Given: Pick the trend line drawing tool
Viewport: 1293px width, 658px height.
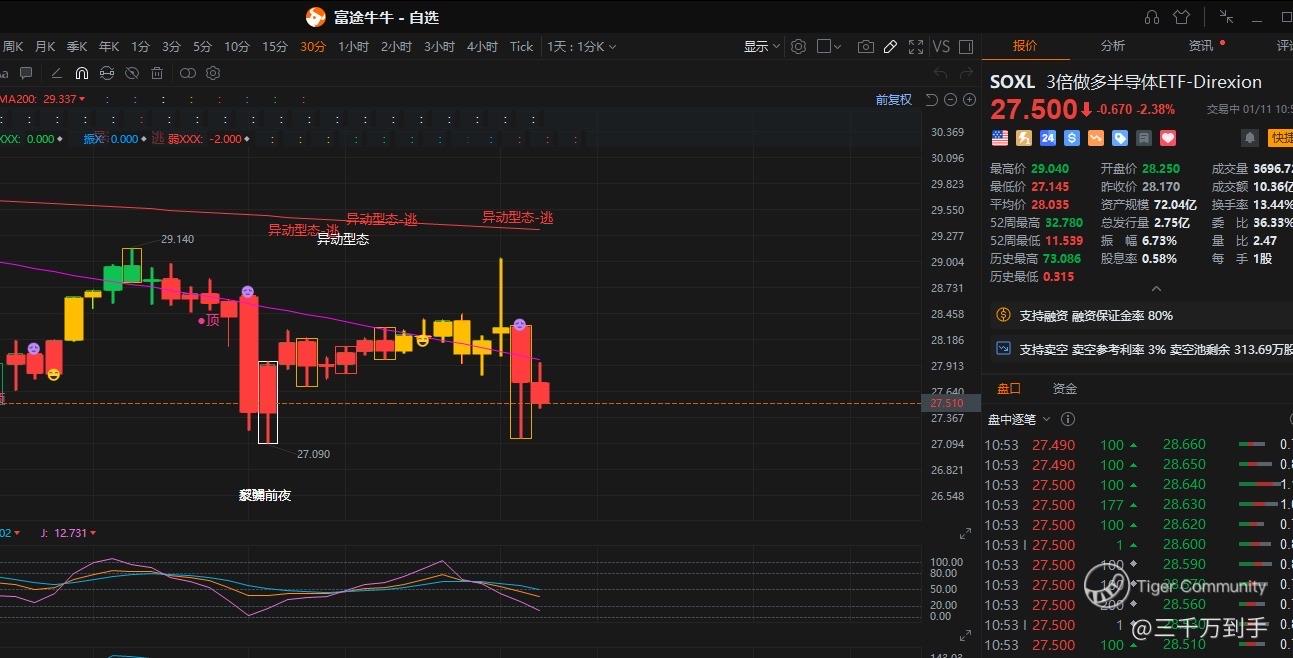Looking at the screenshot, I should [56, 73].
